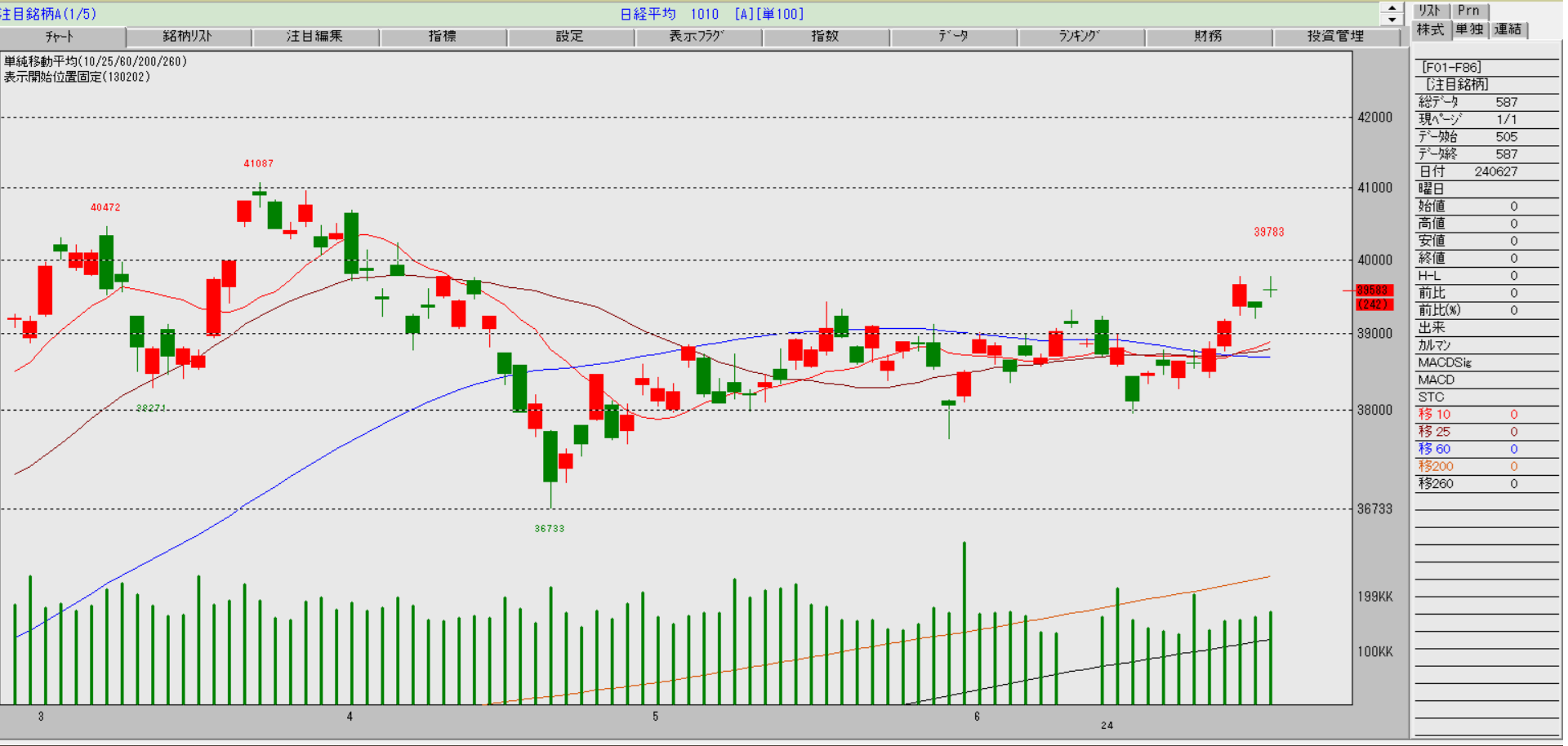Select the 現ページ 1/1 row

[1486, 119]
